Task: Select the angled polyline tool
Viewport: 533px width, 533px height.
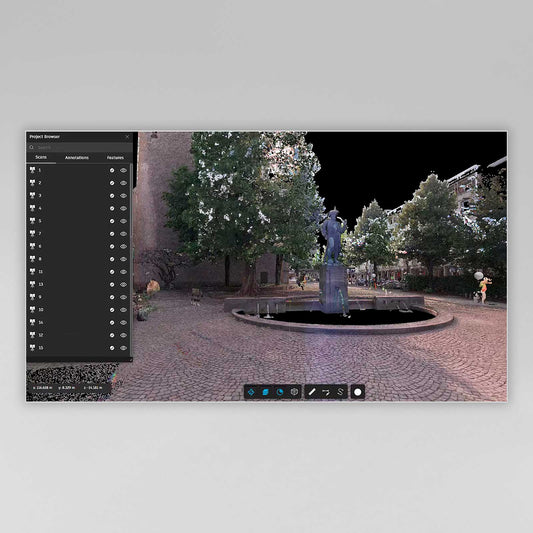Action: click(326, 392)
